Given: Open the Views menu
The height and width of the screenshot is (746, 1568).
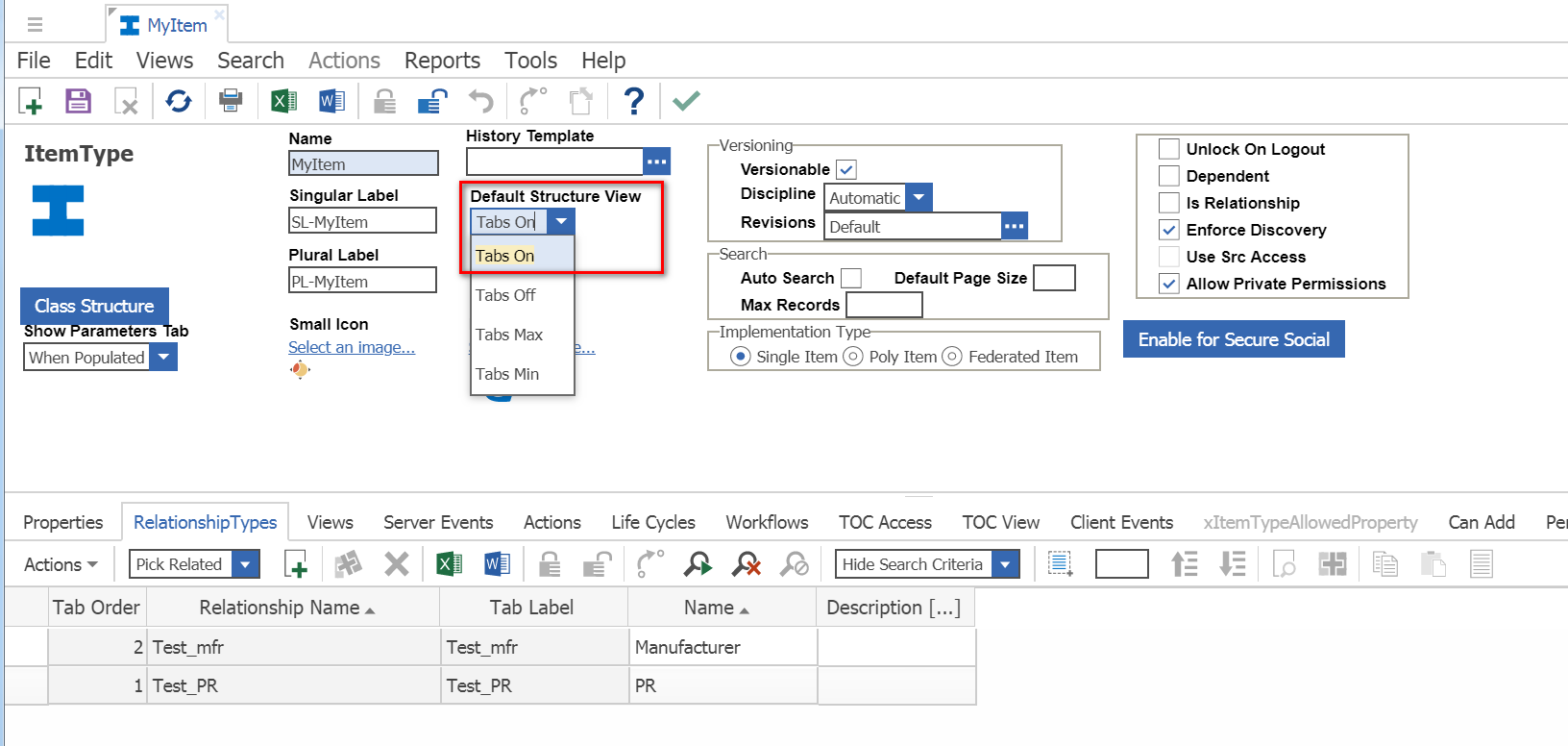Looking at the screenshot, I should [x=164, y=61].
